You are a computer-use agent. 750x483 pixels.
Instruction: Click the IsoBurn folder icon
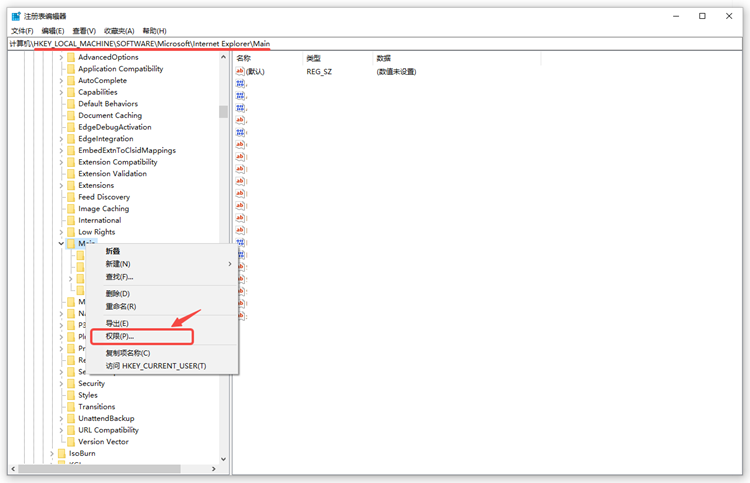61,453
